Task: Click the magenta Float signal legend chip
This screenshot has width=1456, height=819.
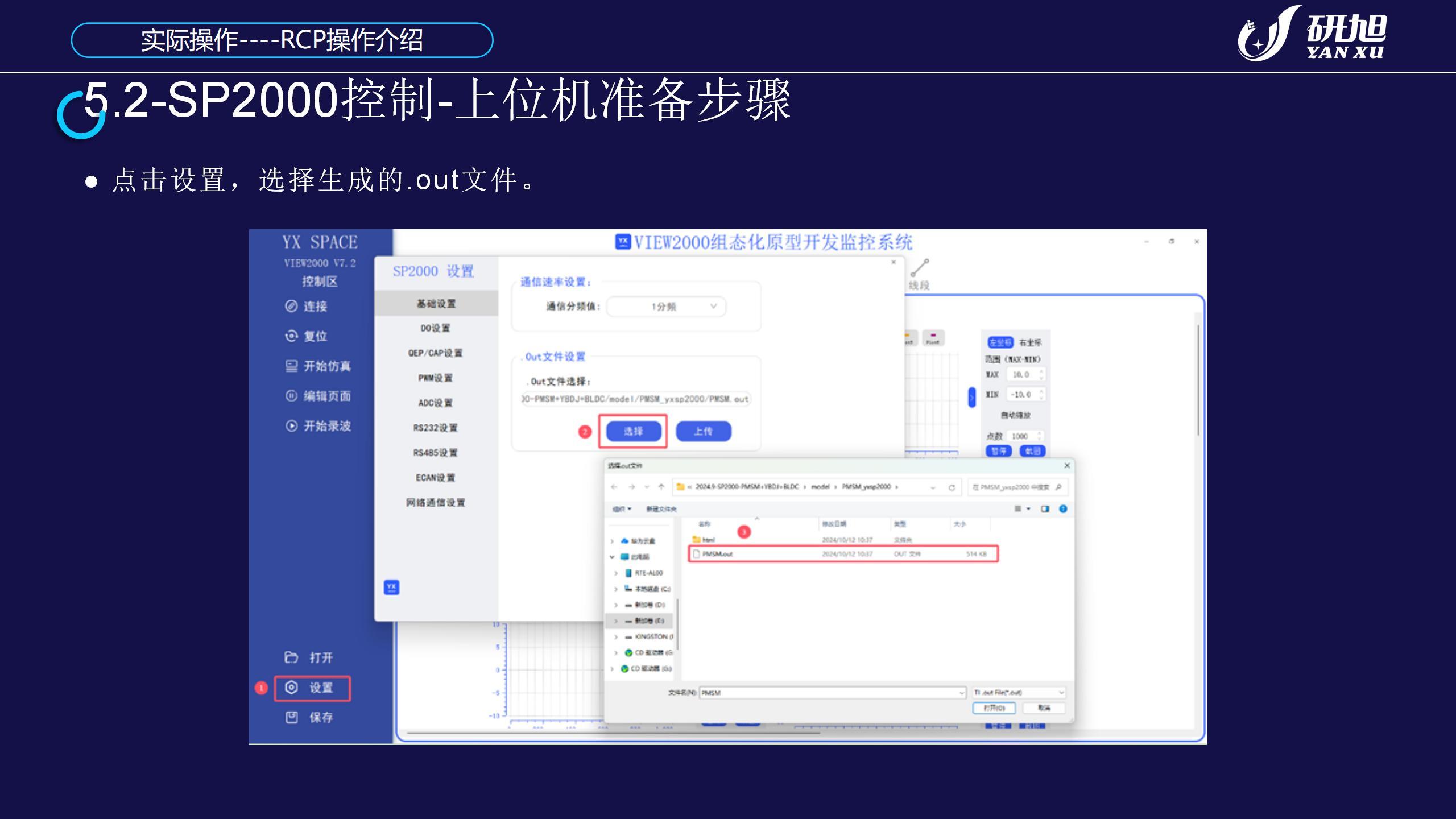Action: [933, 338]
